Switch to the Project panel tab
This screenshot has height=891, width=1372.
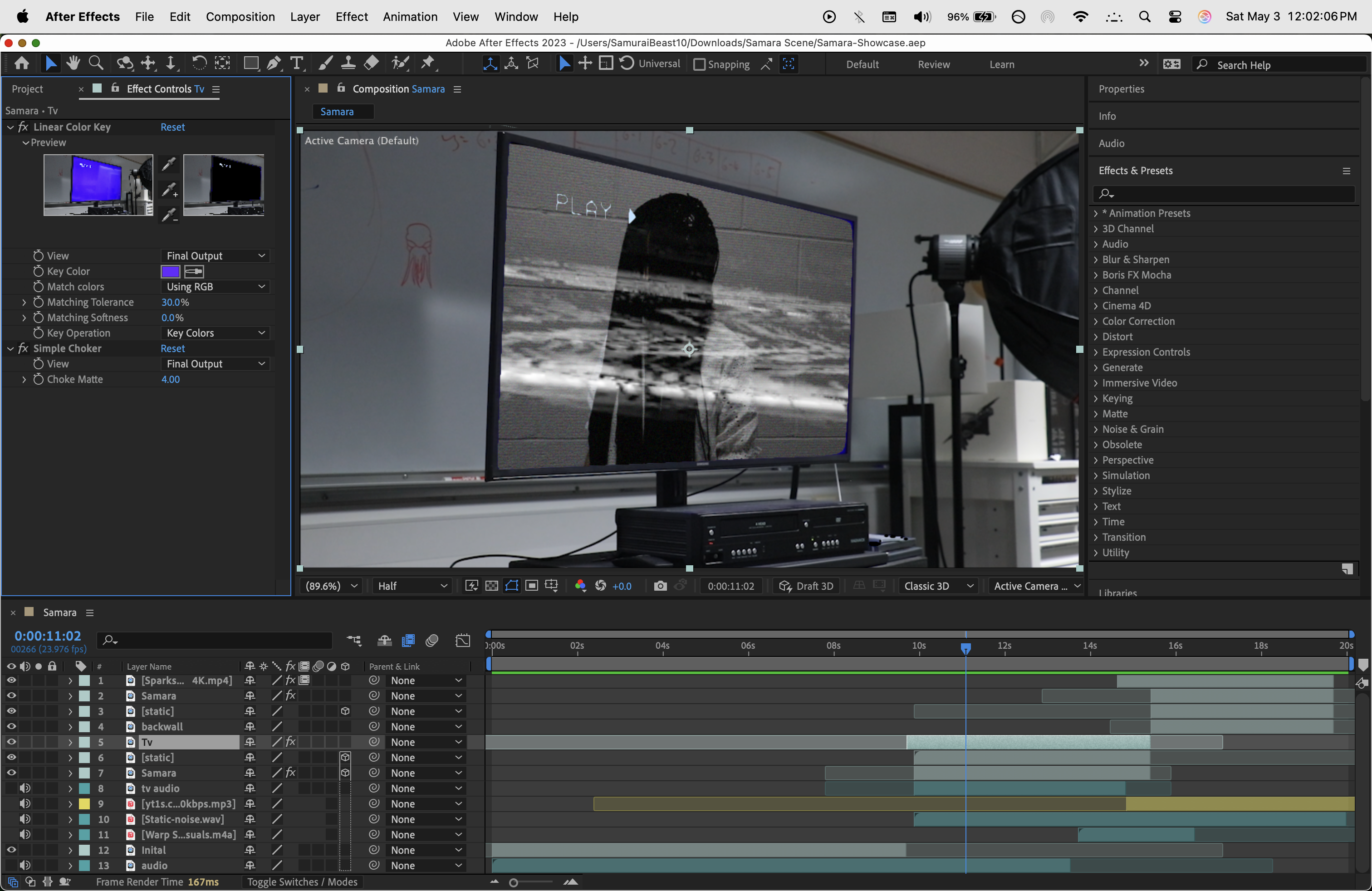point(27,89)
